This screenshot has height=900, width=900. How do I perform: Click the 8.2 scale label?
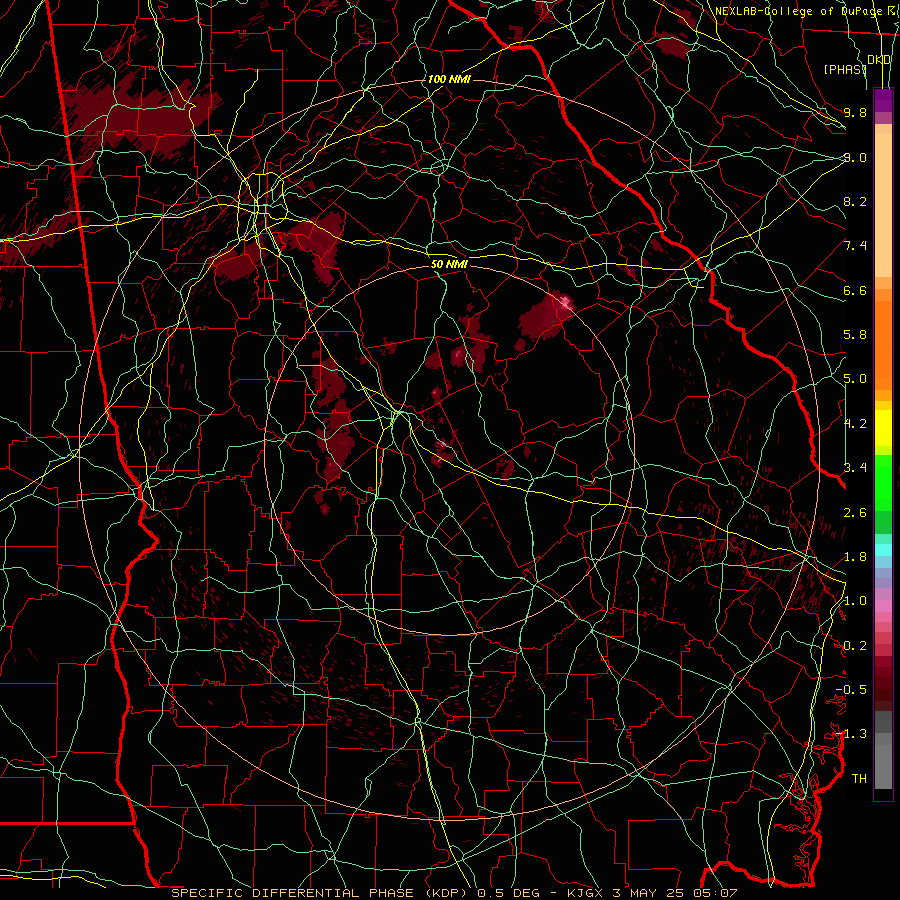tap(855, 201)
